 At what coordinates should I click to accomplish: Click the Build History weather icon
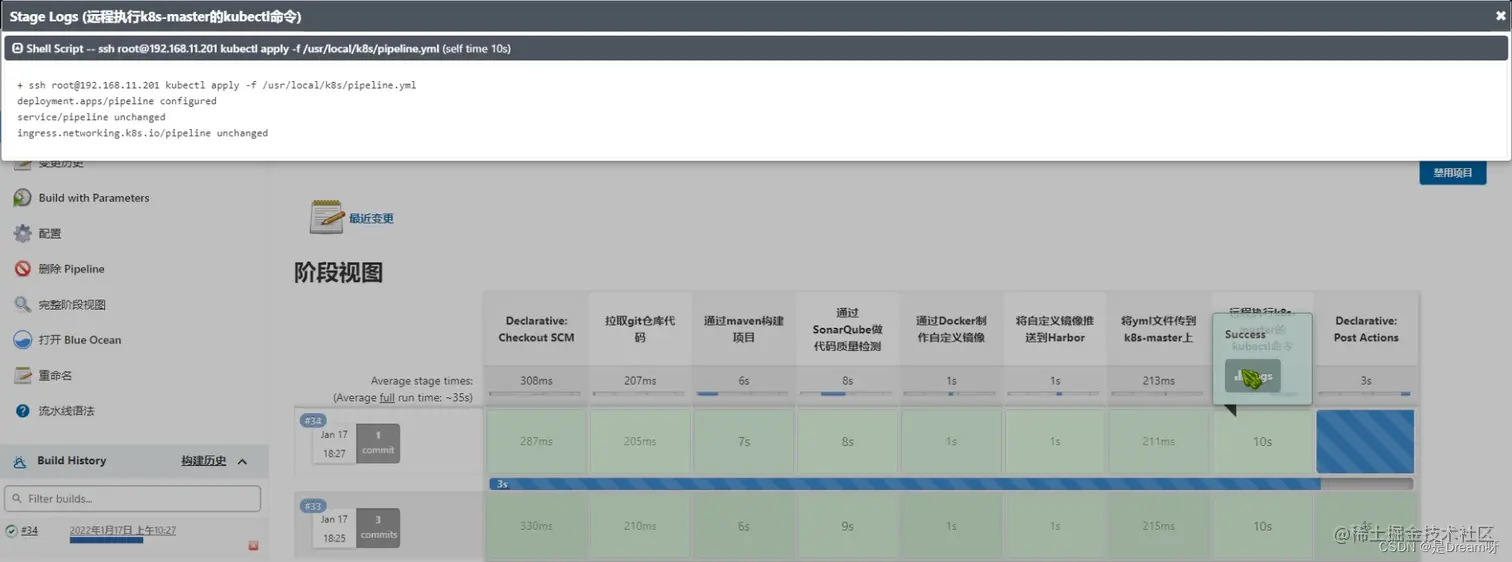click(18, 461)
